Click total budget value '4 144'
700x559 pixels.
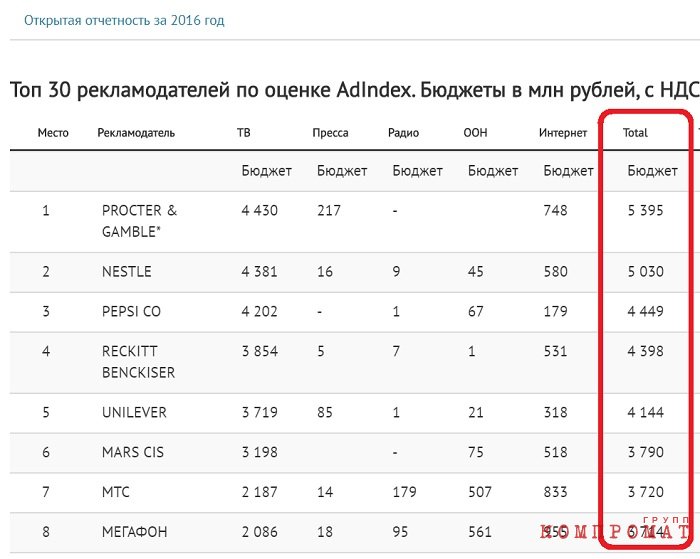(646, 412)
